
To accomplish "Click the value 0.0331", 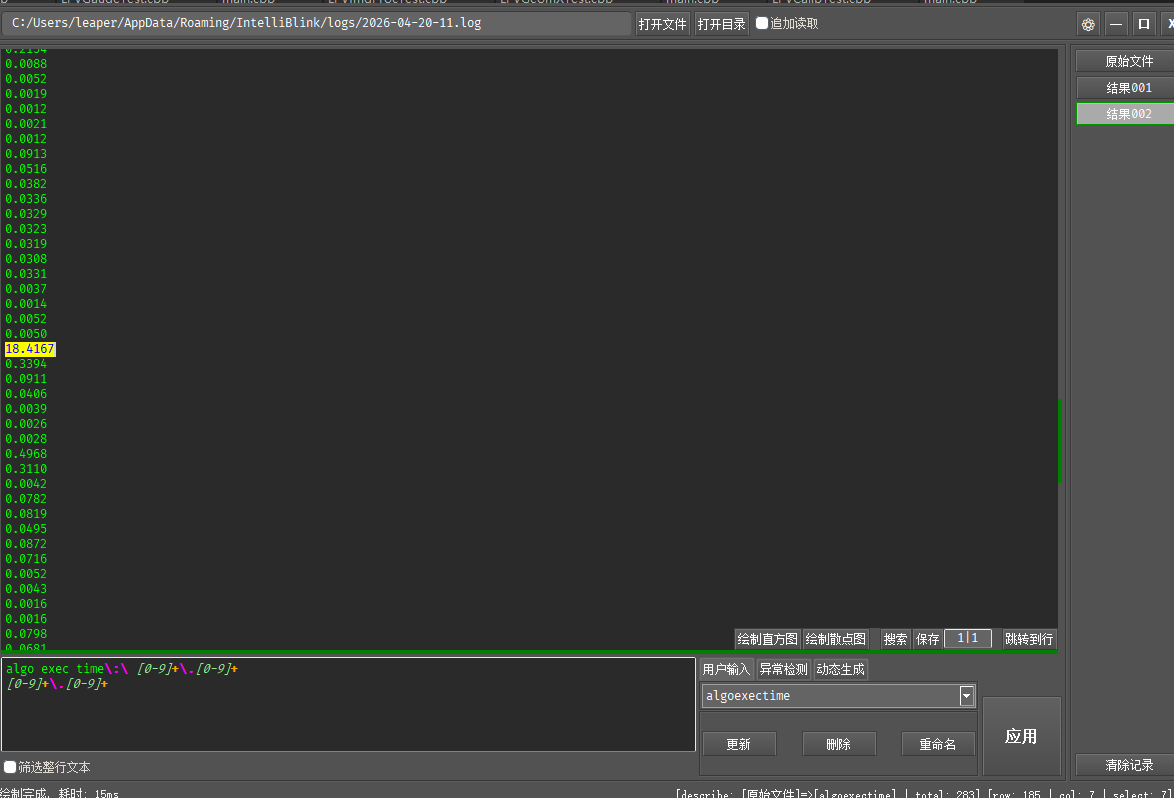I will point(26,273).
